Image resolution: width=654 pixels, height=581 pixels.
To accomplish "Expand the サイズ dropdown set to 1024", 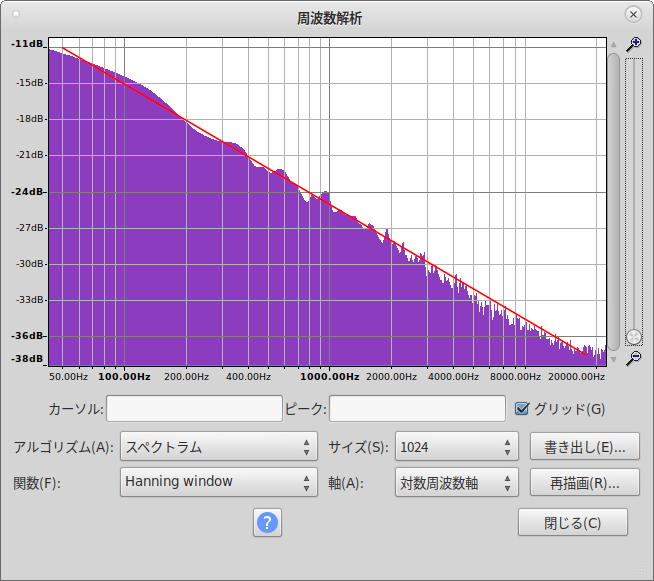I will (x=456, y=446).
